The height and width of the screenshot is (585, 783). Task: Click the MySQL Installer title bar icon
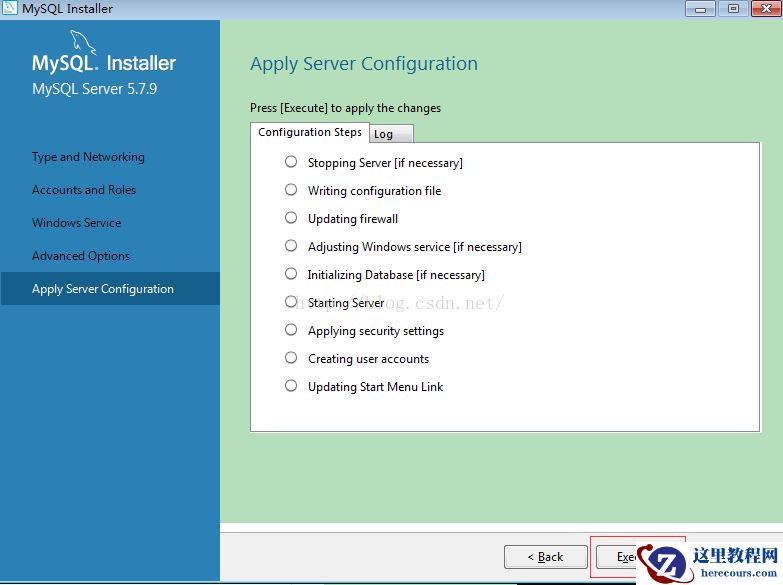(x=10, y=7)
